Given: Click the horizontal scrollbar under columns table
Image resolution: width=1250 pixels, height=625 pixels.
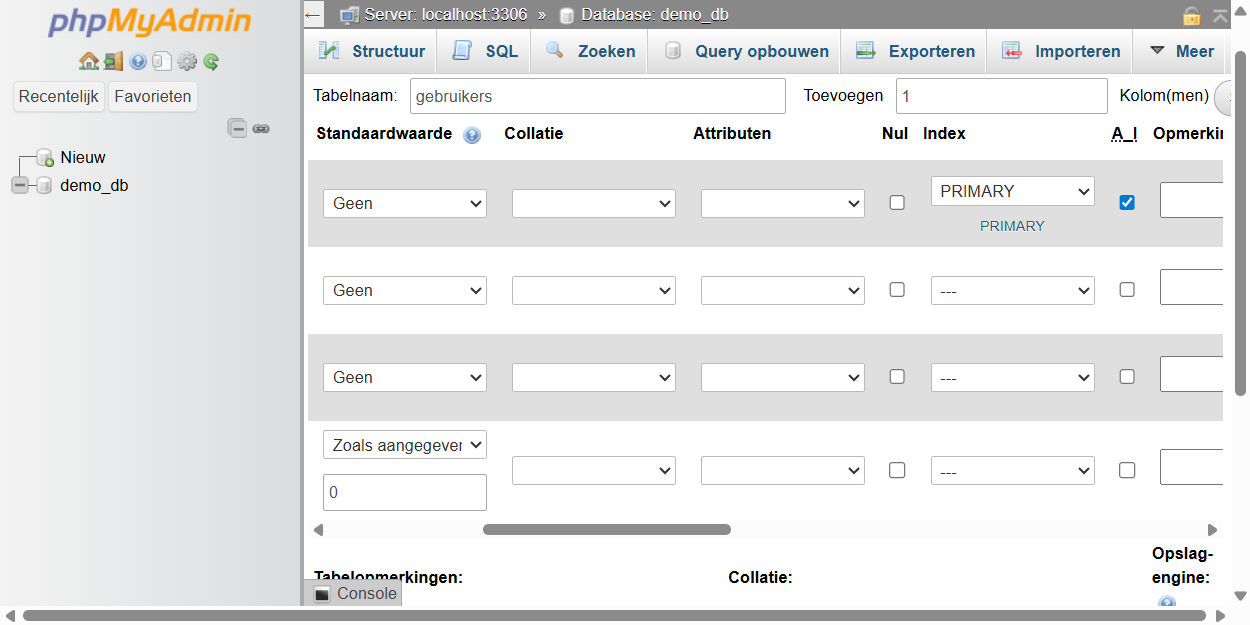Looking at the screenshot, I should point(606,530).
